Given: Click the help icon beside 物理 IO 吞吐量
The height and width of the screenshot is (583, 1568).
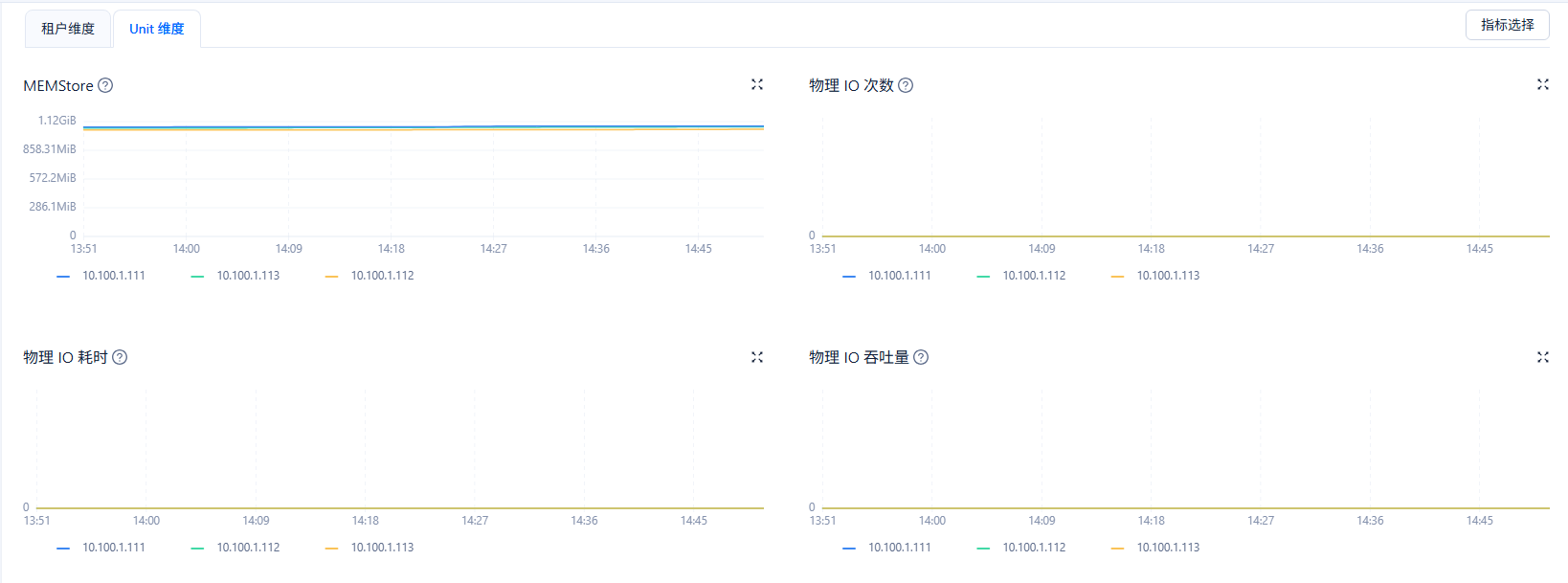Looking at the screenshot, I should point(921,357).
